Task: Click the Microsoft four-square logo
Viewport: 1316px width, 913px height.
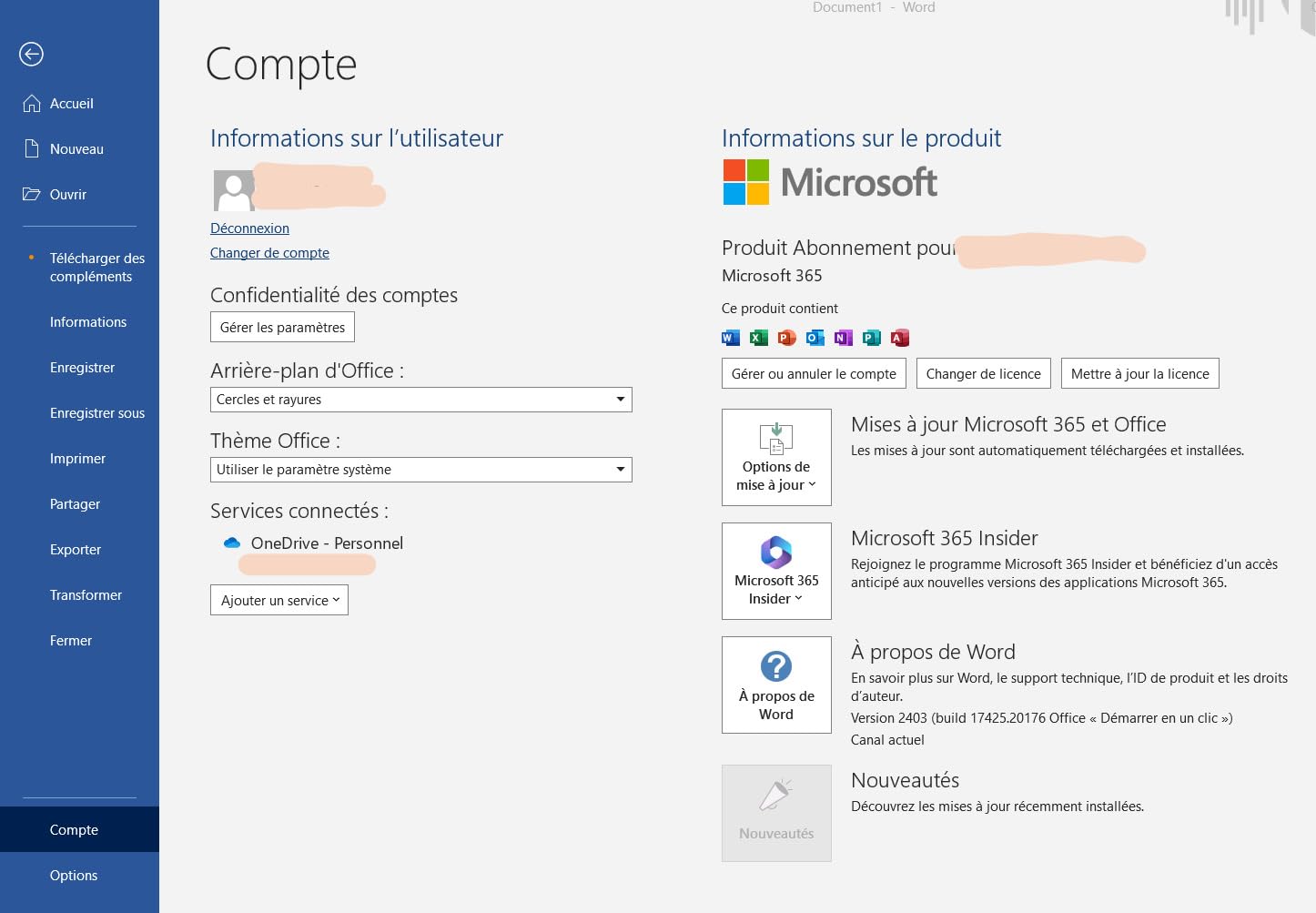Action: (x=746, y=182)
